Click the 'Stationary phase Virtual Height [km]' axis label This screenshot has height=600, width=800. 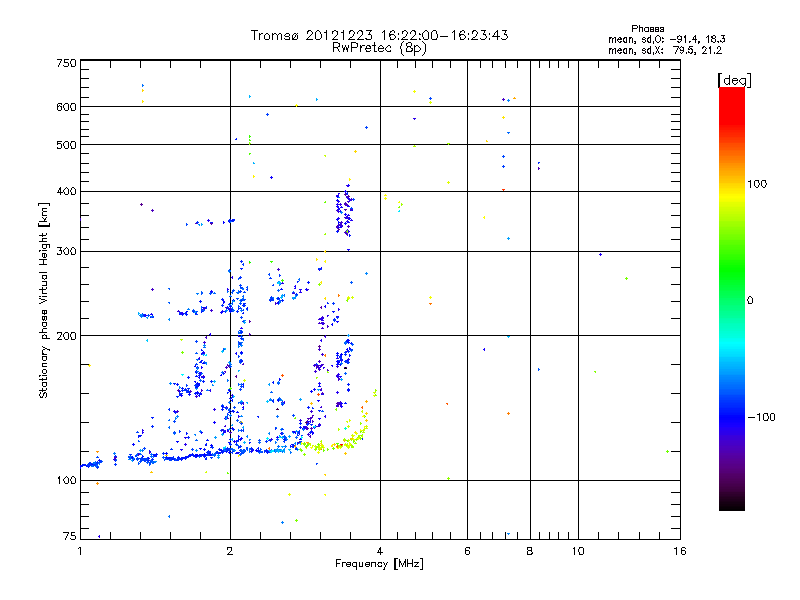pyautogui.click(x=43, y=301)
